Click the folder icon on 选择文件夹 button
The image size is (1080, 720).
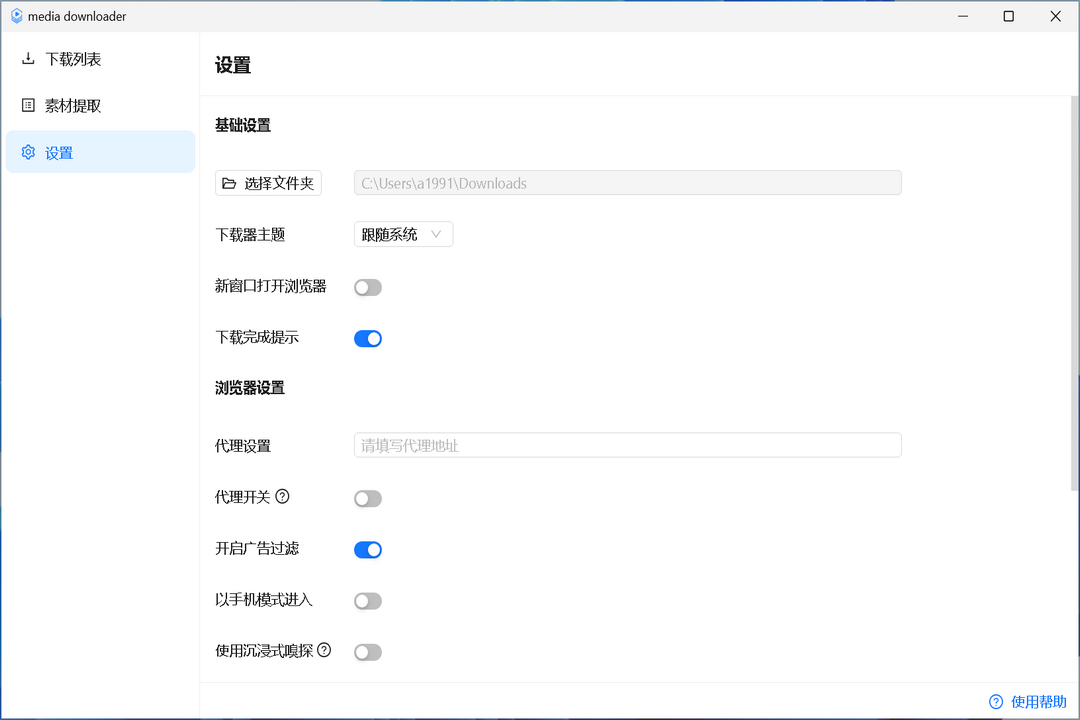(x=229, y=183)
